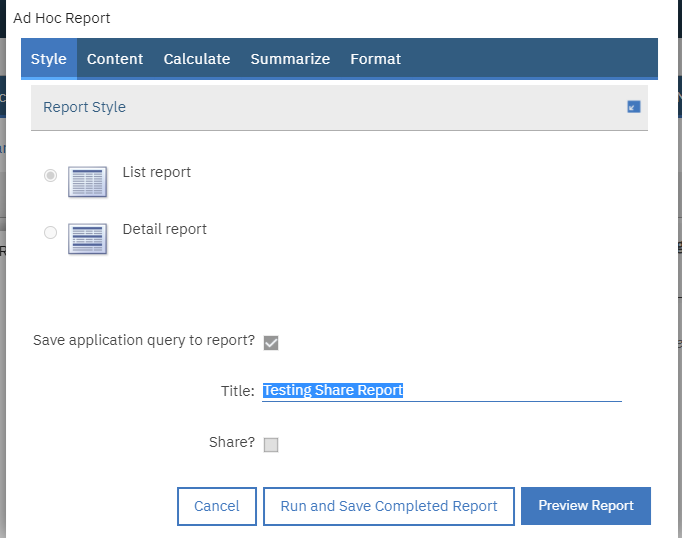This screenshot has height=538, width=682.
Task: Select the Detail report label
Action: 165,229
